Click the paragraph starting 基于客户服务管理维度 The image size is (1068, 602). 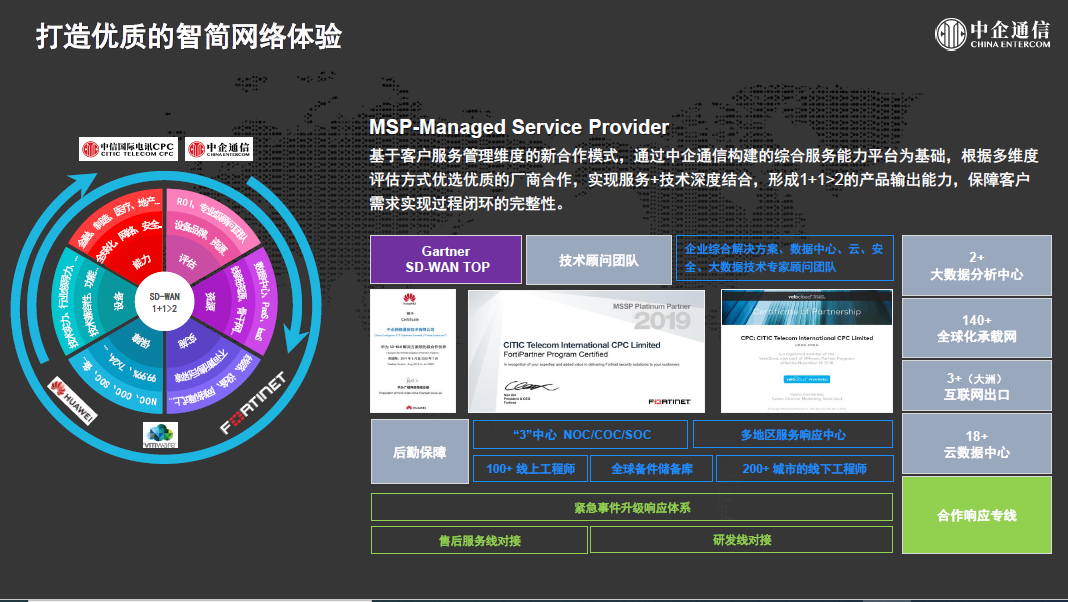(704, 180)
